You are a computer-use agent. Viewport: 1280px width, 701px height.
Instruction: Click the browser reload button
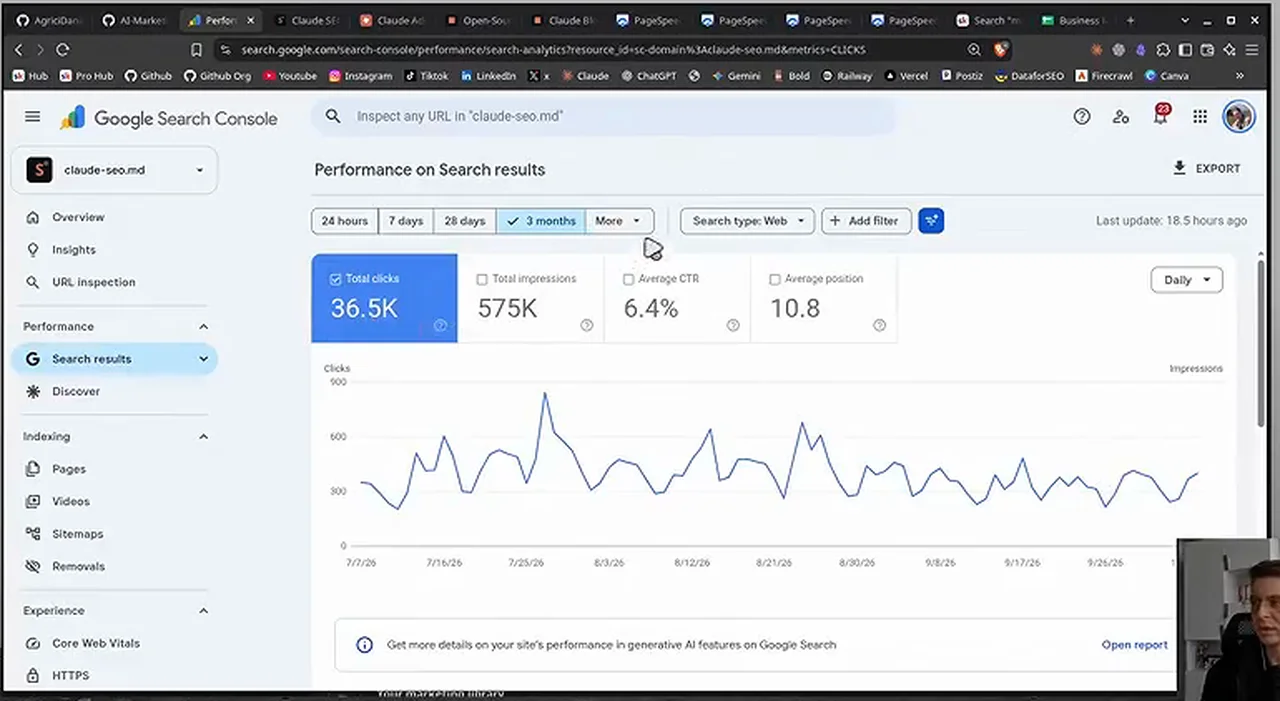pyautogui.click(x=63, y=49)
